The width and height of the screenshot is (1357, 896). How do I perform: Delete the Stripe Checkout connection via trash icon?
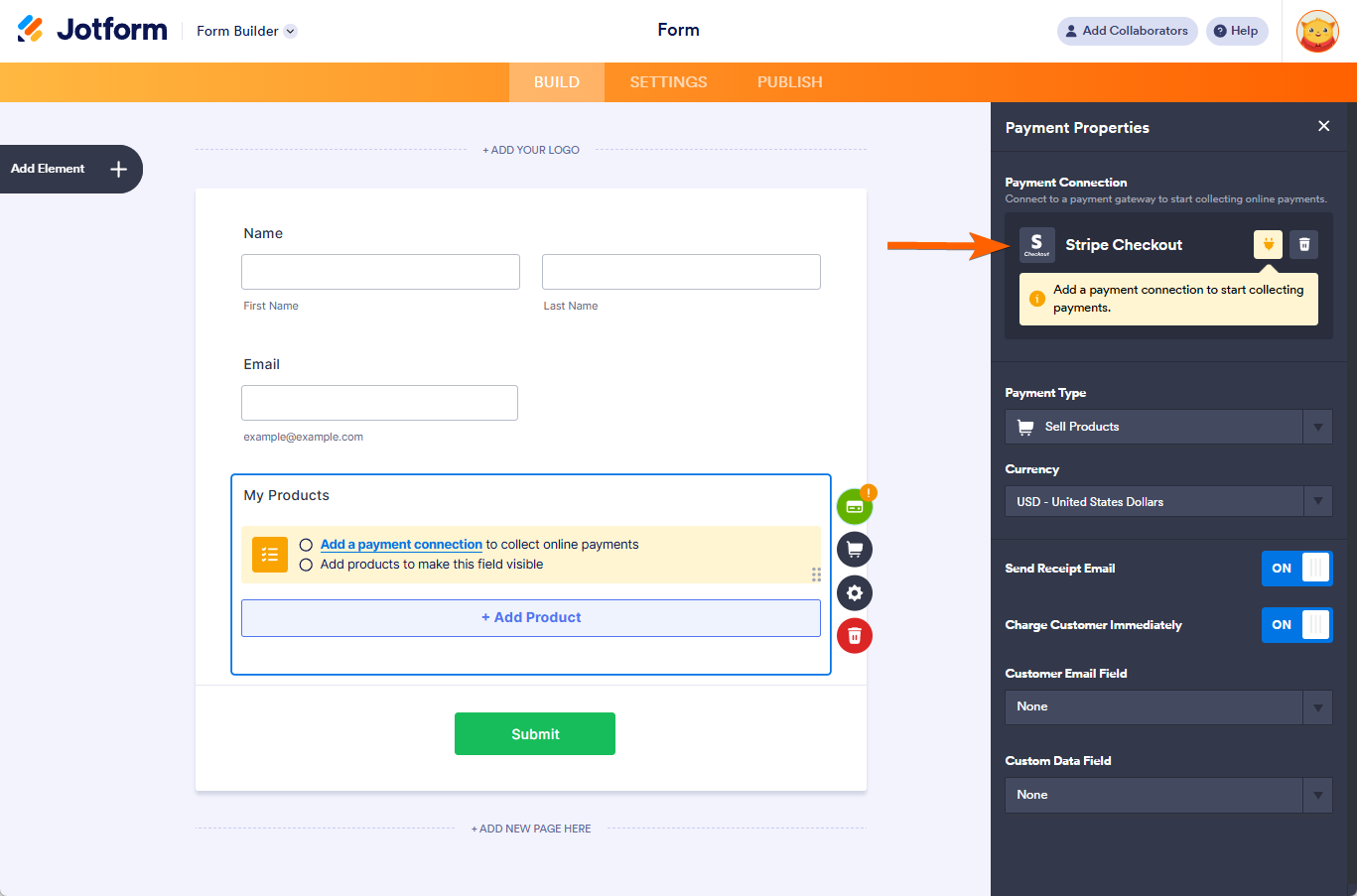tap(1303, 244)
